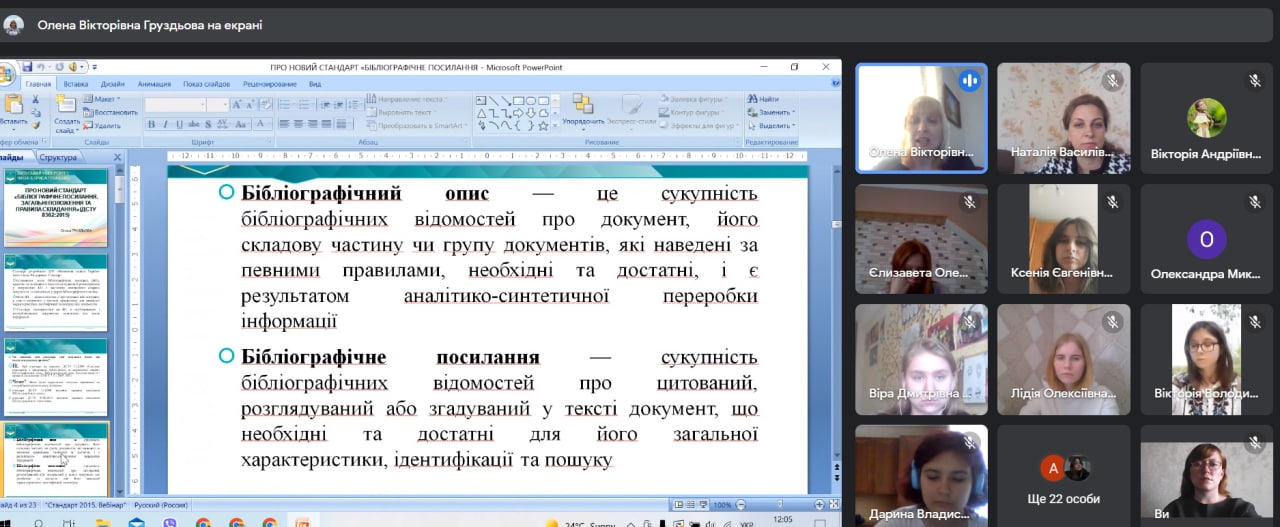This screenshot has width=1280, height=527.
Task: Toggle Bold text formatting
Action: (x=152, y=125)
